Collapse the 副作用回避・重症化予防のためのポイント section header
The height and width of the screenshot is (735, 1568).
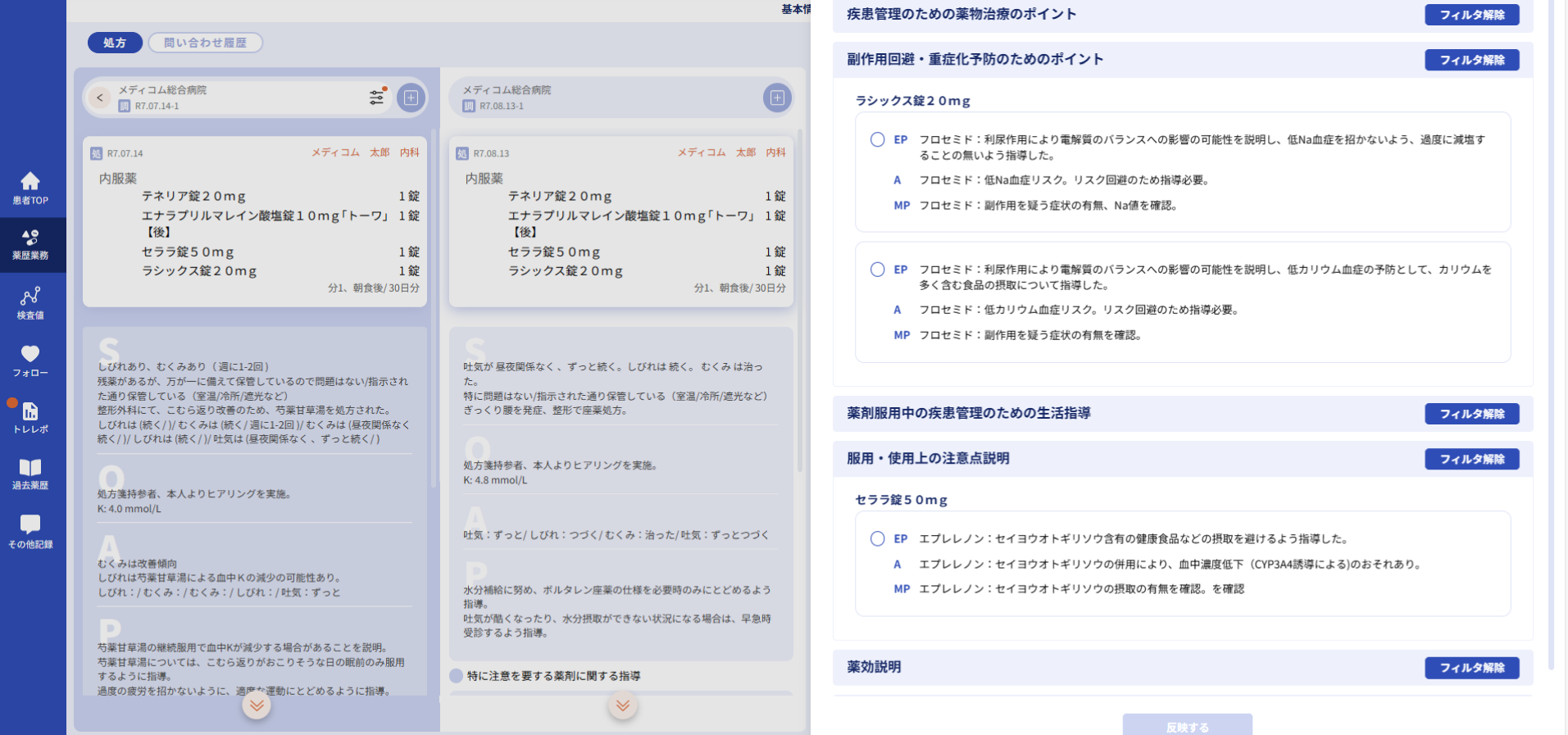pos(975,60)
